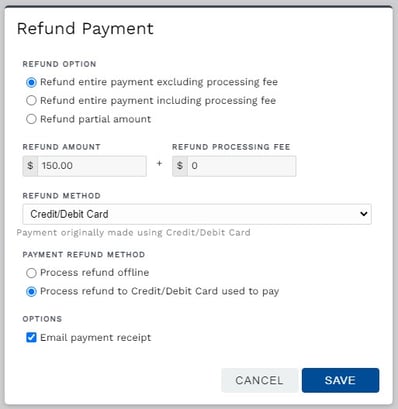Viewport: 398px width, 409px height.
Task: Click the Refund Processing Fee field
Action: click(241, 166)
